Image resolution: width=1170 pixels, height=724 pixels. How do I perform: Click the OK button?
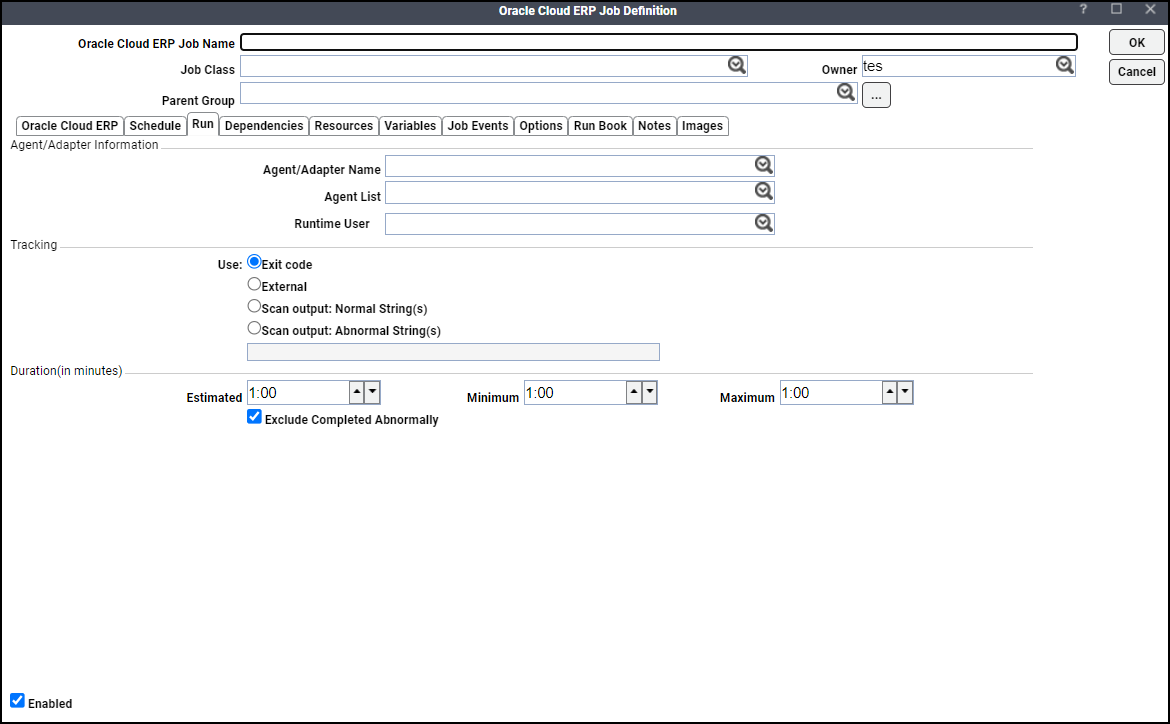click(x=1136, y=43)
